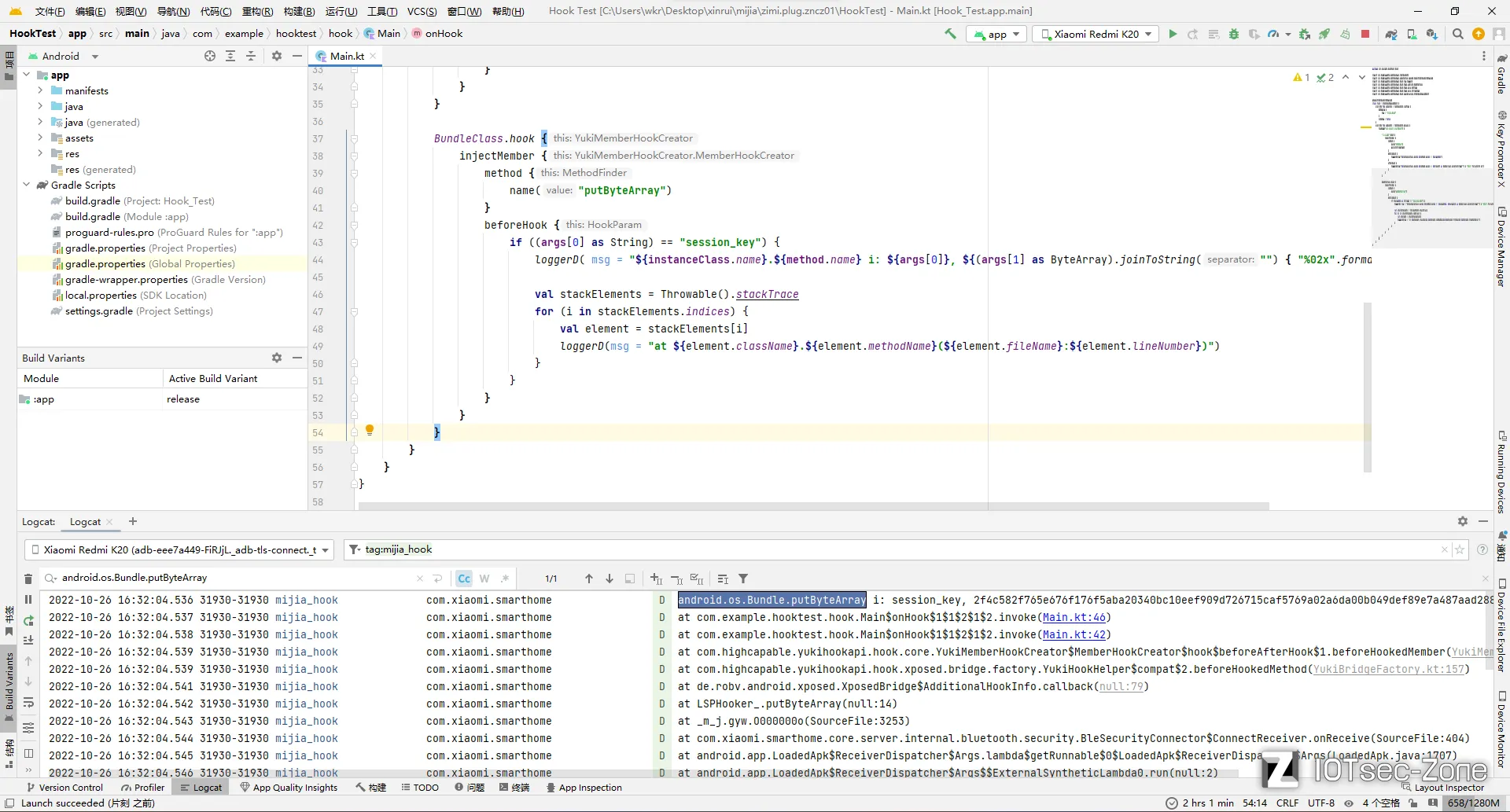1510x812 pixels.
Task: Clear logcat with the trash can icon
Action: pyautogui.click(x=28, y=579)
